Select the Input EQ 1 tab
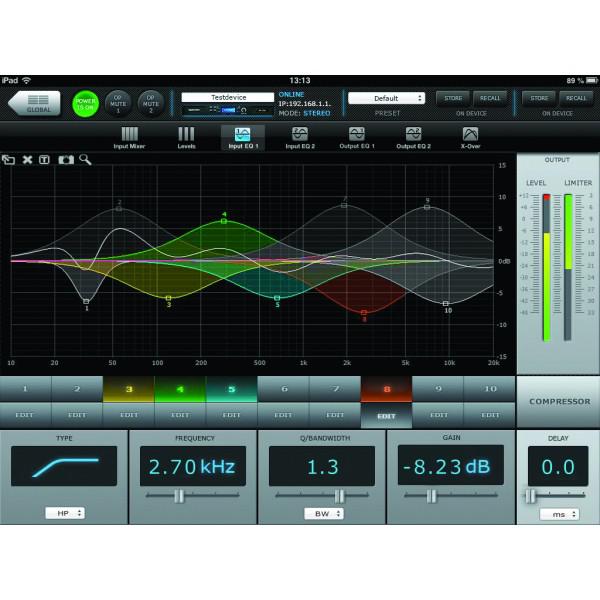 [x=243, y=138]
